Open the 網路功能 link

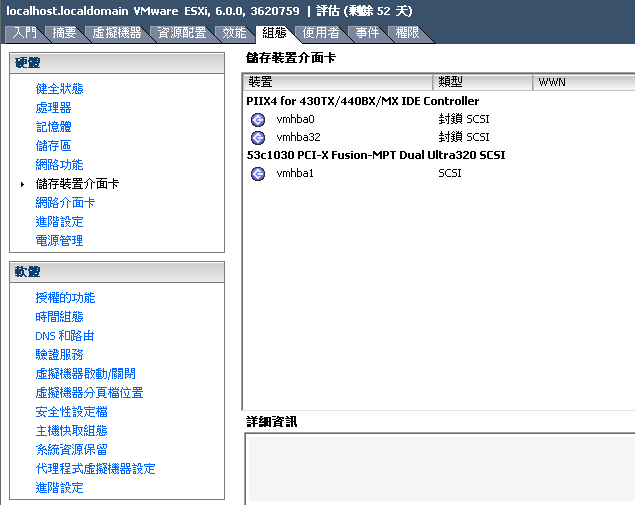(60, 164)
